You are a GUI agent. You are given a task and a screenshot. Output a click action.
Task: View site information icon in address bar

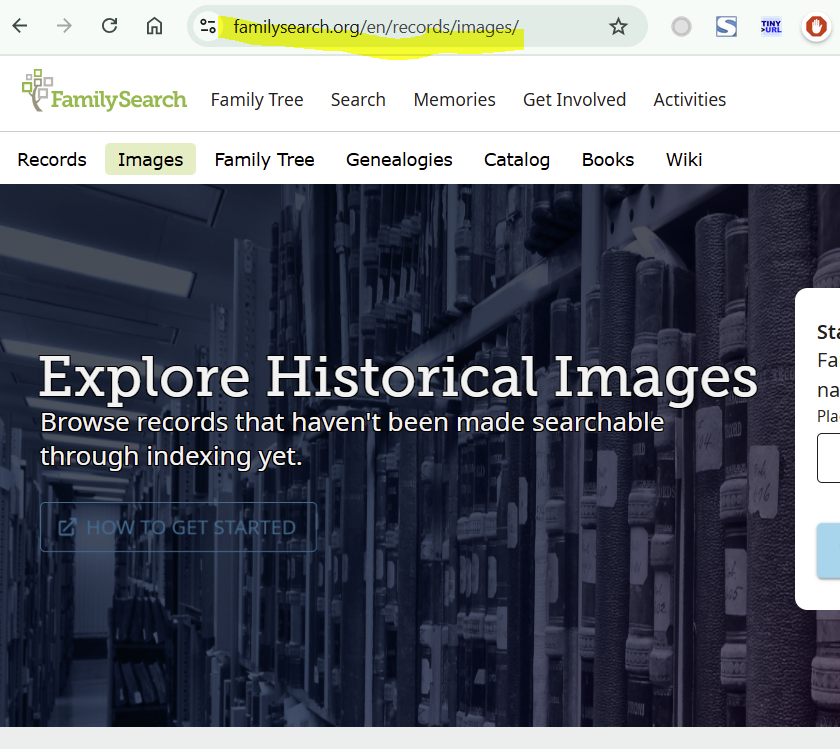(x=207, y=26)
